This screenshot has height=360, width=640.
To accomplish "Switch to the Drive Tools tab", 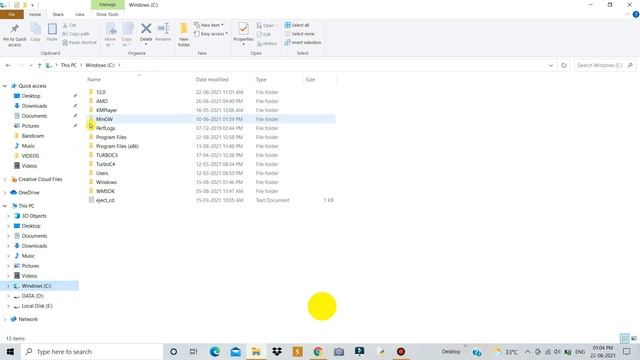I will 107,14.
